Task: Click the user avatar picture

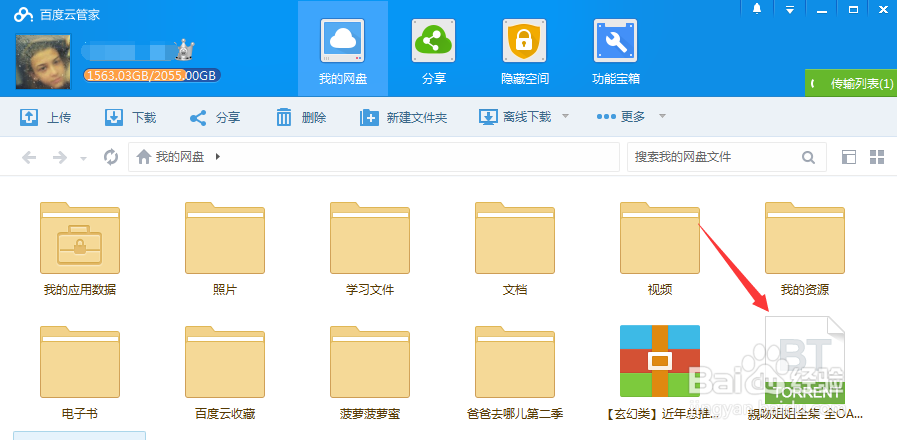Action: coord(43,62)
